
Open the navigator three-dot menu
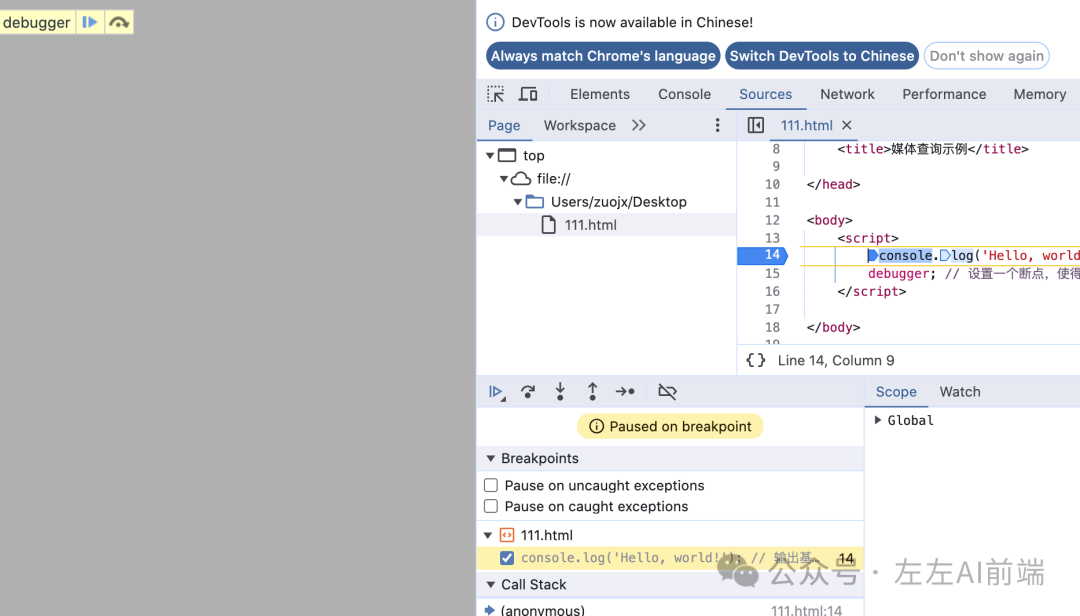pos(717,125)
